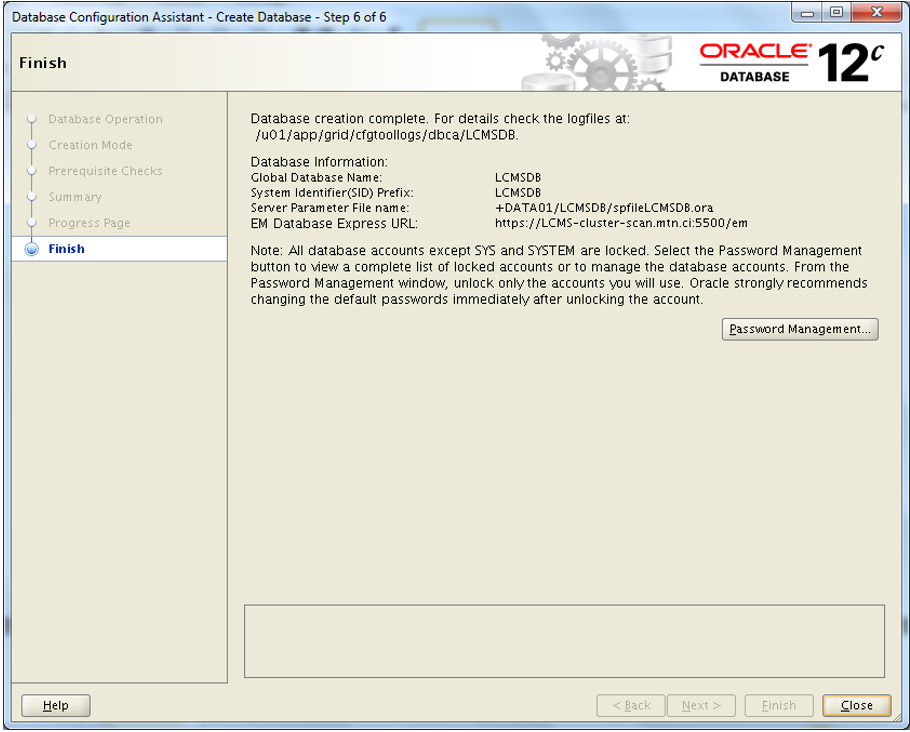910x732 pixels.
Task: Click the Database Operation step bullet
Action: click(32, 119)
